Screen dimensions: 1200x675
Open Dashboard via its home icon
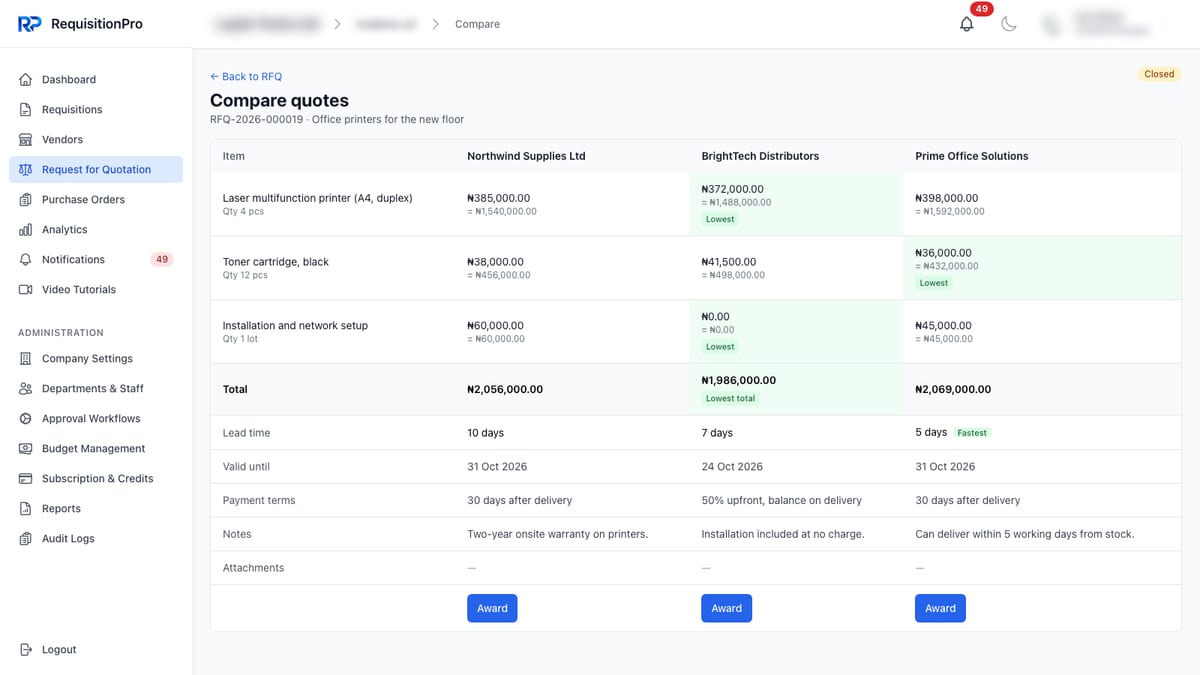[26, 79]
